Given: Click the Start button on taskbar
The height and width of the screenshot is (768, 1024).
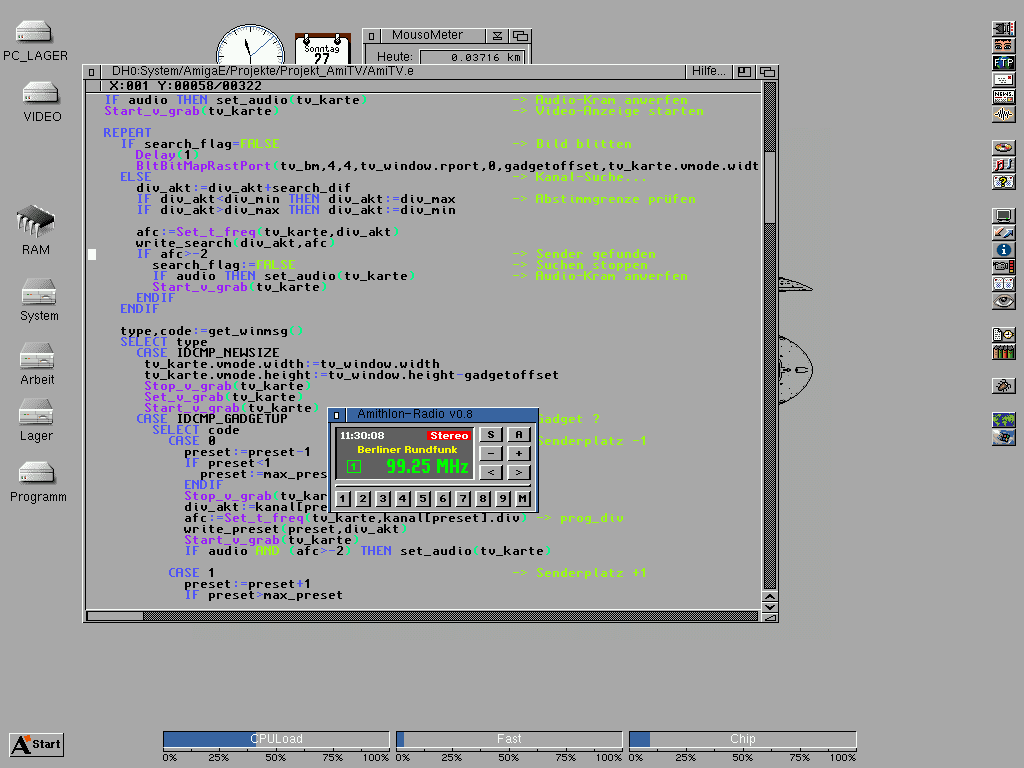Looking at the screenshot, I should tap(37, 744).
